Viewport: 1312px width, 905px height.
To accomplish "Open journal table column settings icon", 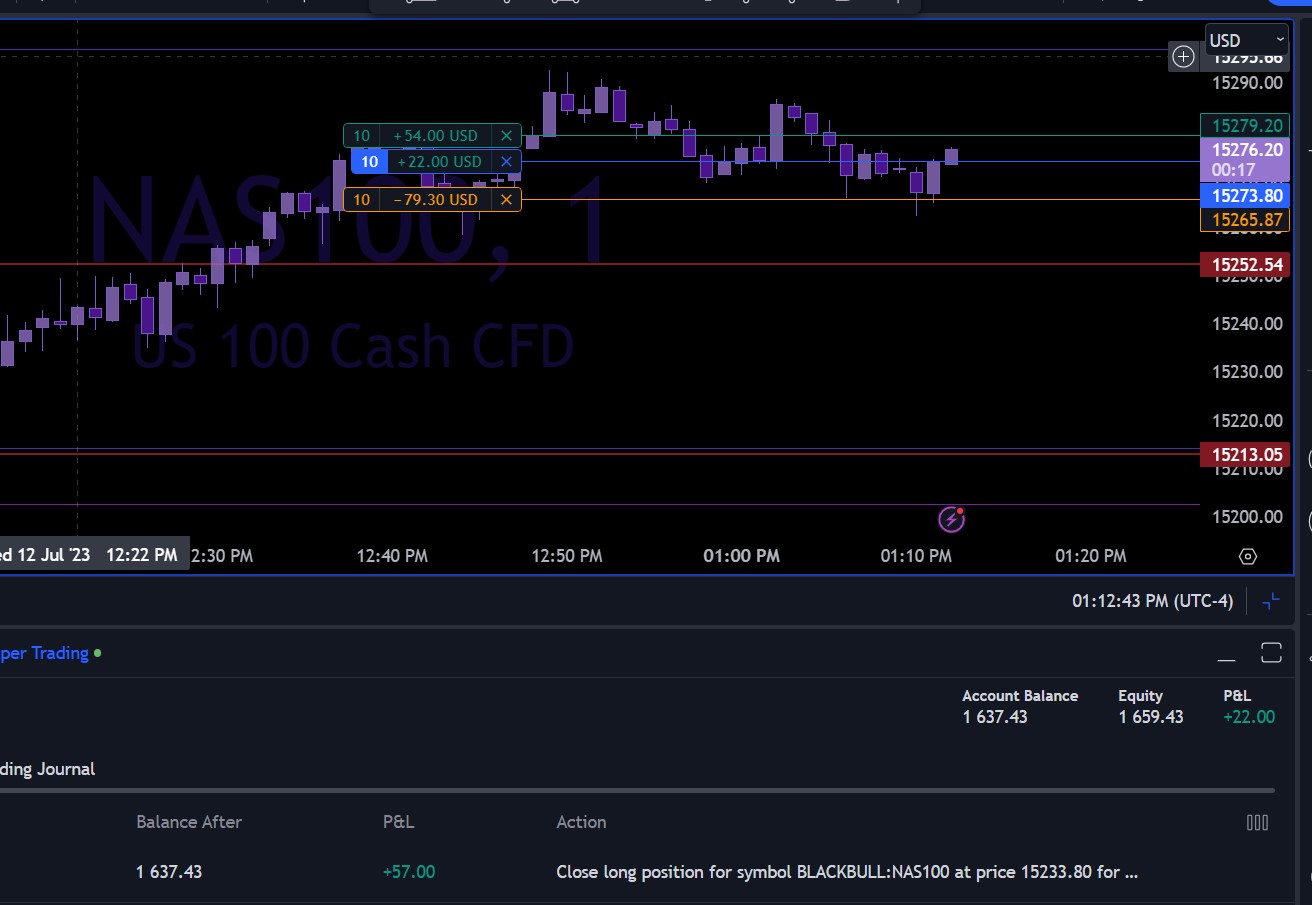I will click(x=1257, y=822).
